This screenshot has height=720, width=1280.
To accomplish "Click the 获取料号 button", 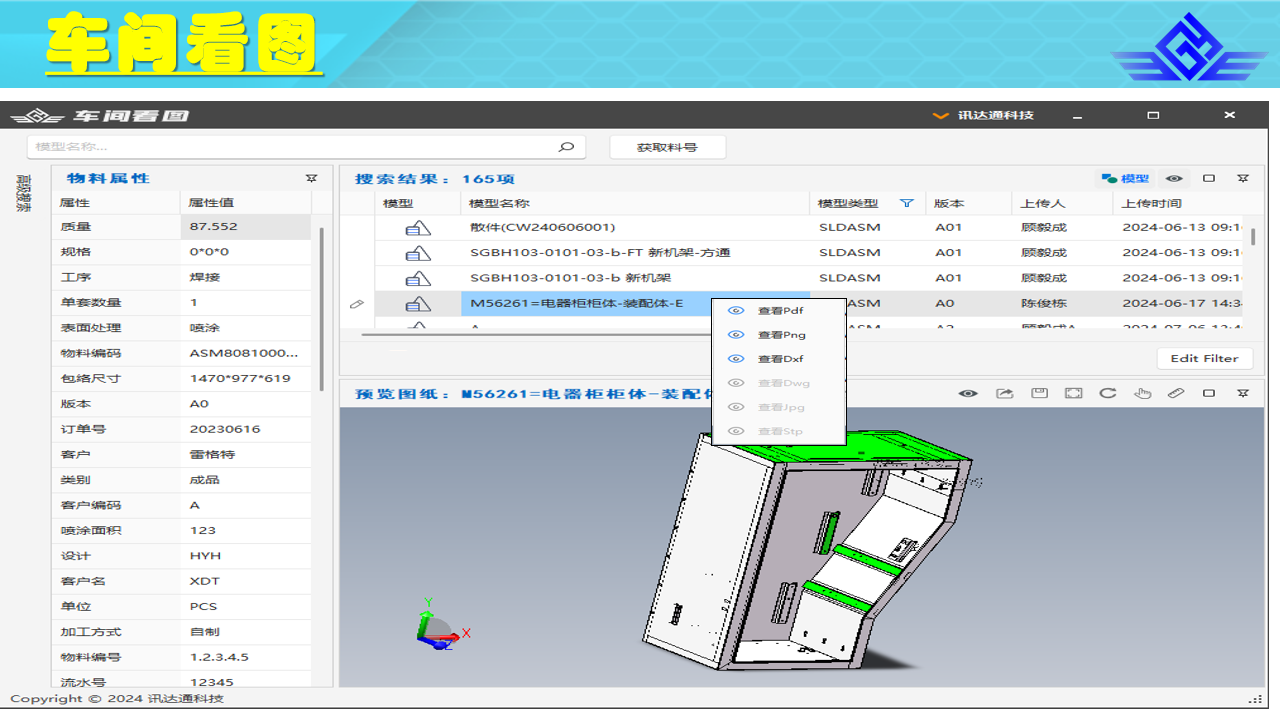I will click(x=667, y=147).
